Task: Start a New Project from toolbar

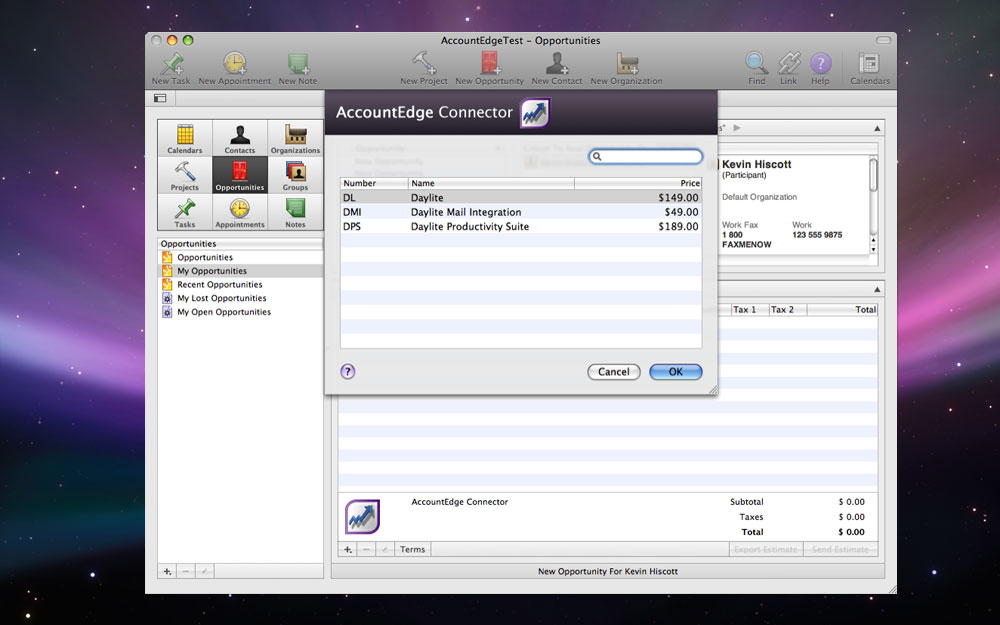Action: (423, 68)
